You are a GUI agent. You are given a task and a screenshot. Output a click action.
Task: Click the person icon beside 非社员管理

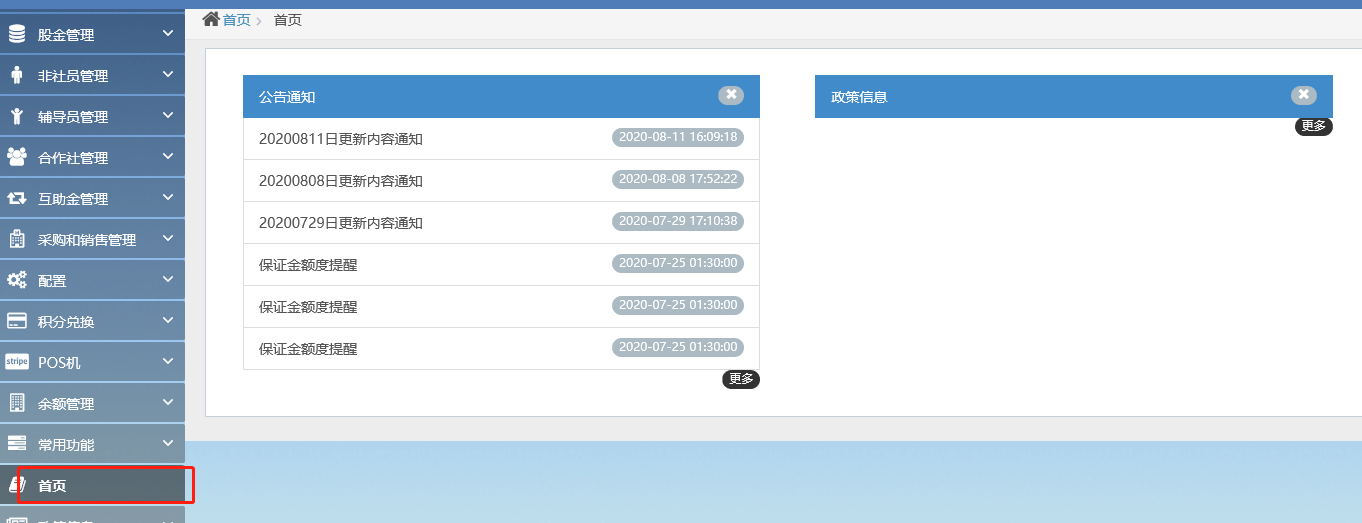(x=16, y=76)
